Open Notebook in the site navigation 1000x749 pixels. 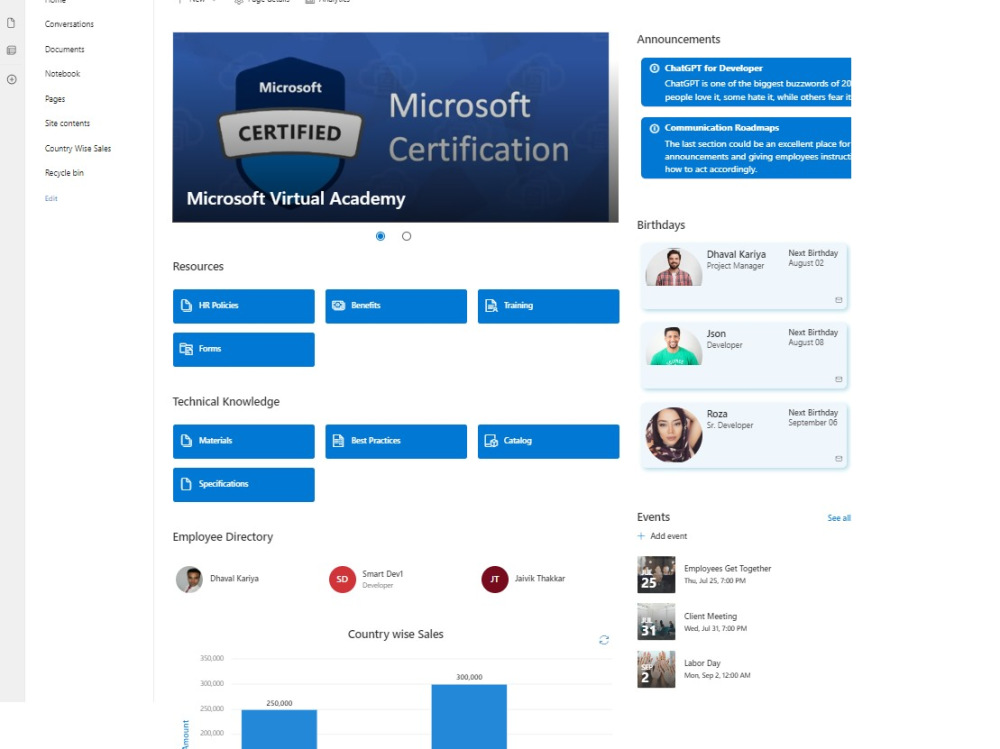[x=62, y=74]
